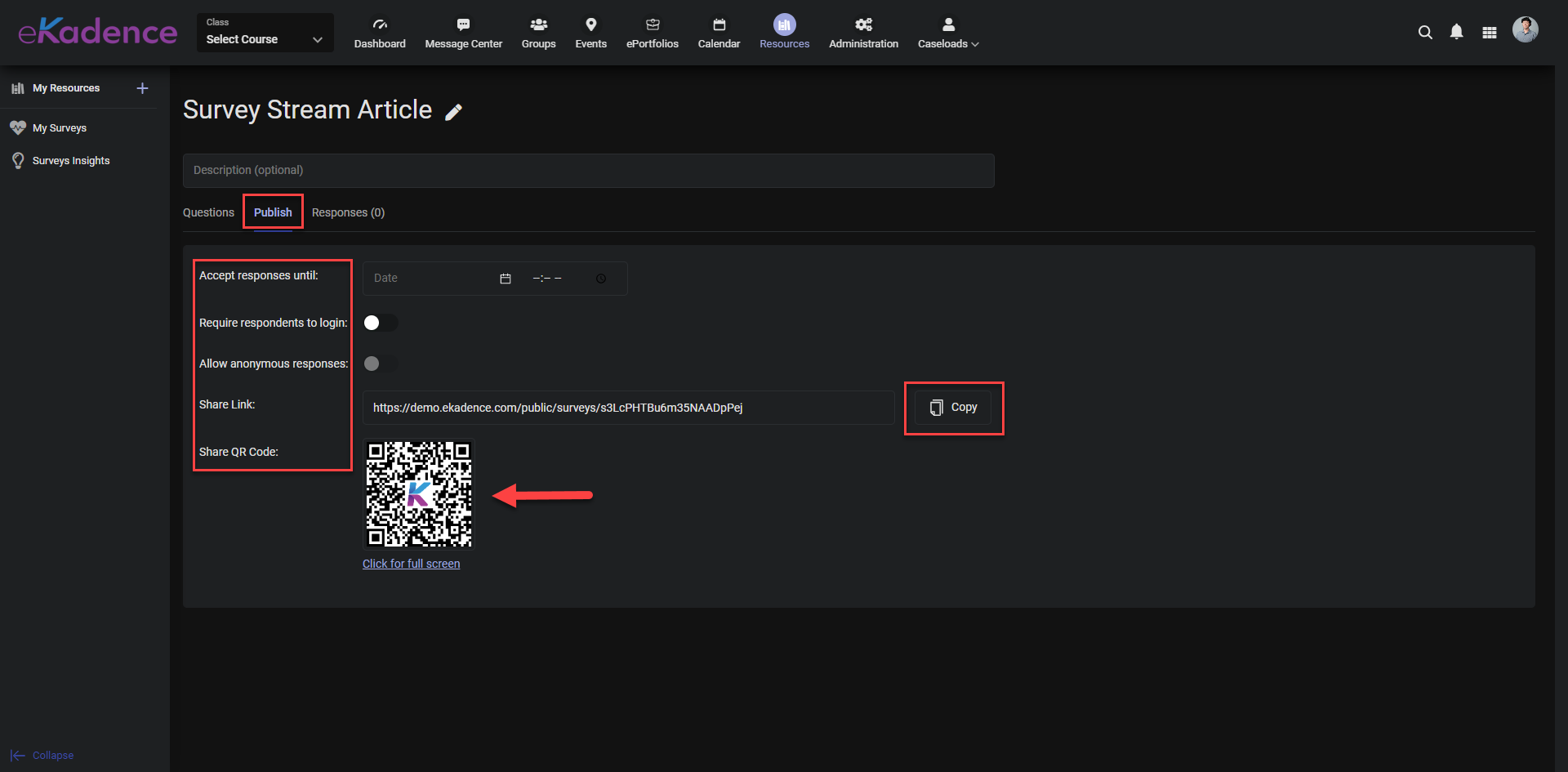Toggle Allow anonymous responses

381,364
